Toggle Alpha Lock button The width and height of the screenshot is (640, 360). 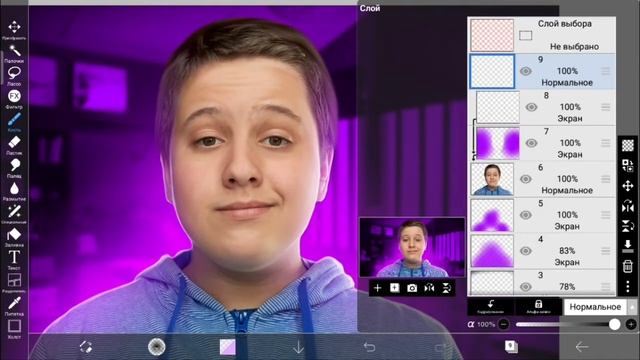[538, 307]
